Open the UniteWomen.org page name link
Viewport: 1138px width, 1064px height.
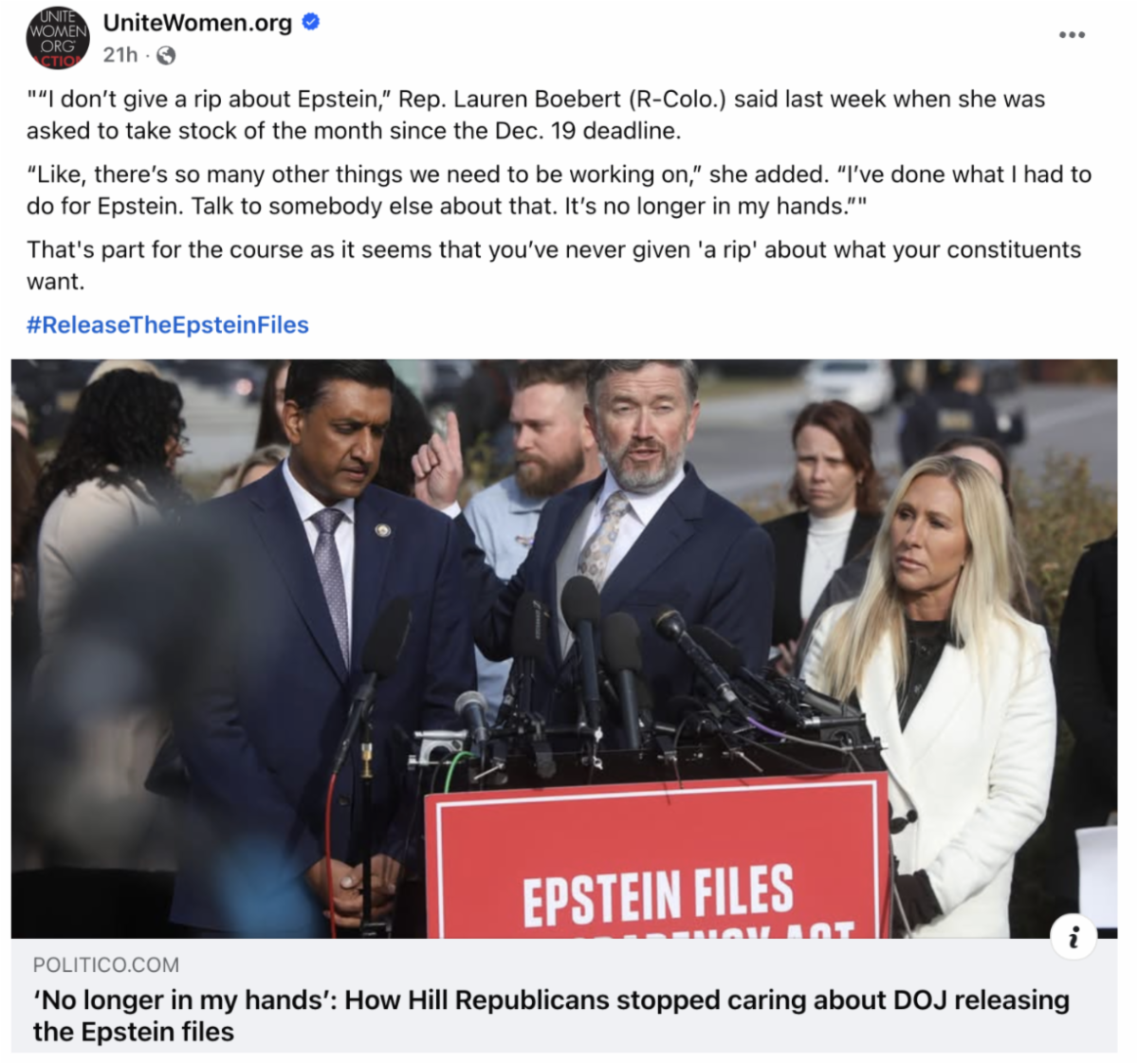pyautogui.click(x=197, y=23)
